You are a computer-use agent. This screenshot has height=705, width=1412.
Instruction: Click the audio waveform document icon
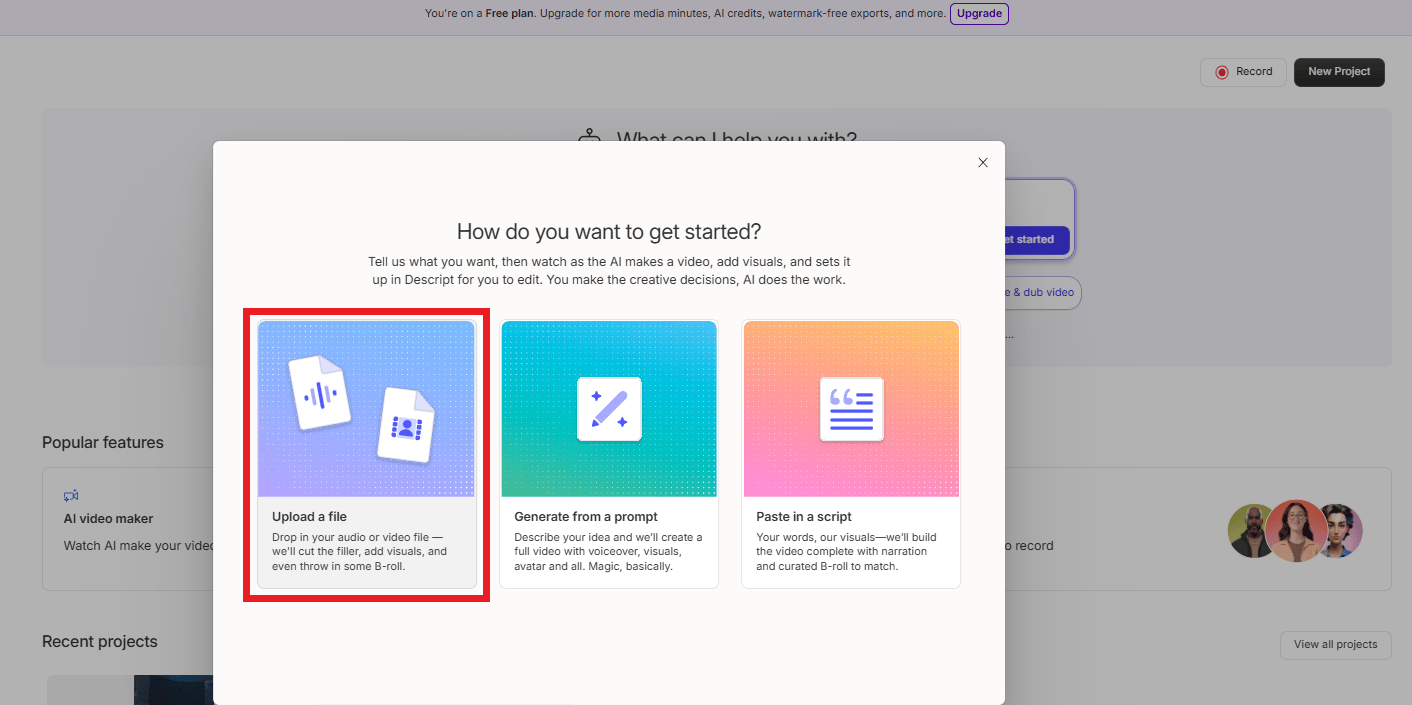coord(321,392)
